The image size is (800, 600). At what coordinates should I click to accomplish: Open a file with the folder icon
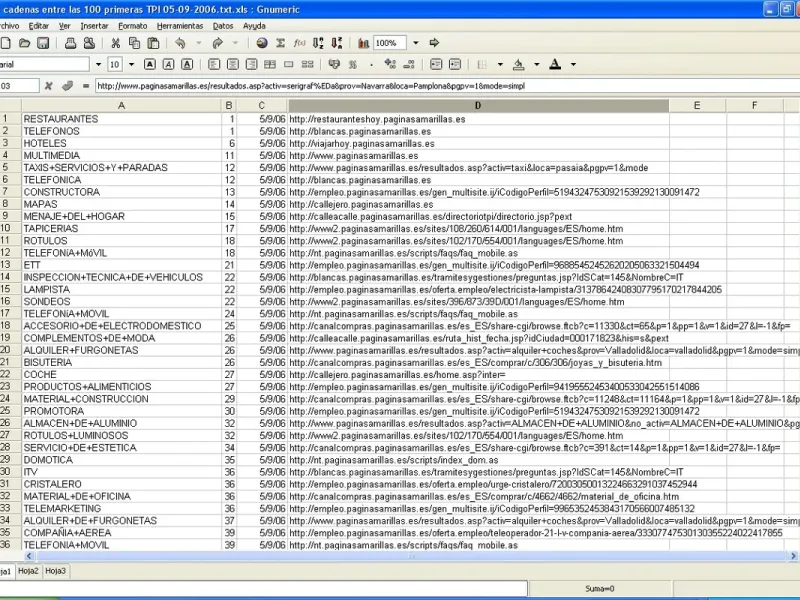24,43
